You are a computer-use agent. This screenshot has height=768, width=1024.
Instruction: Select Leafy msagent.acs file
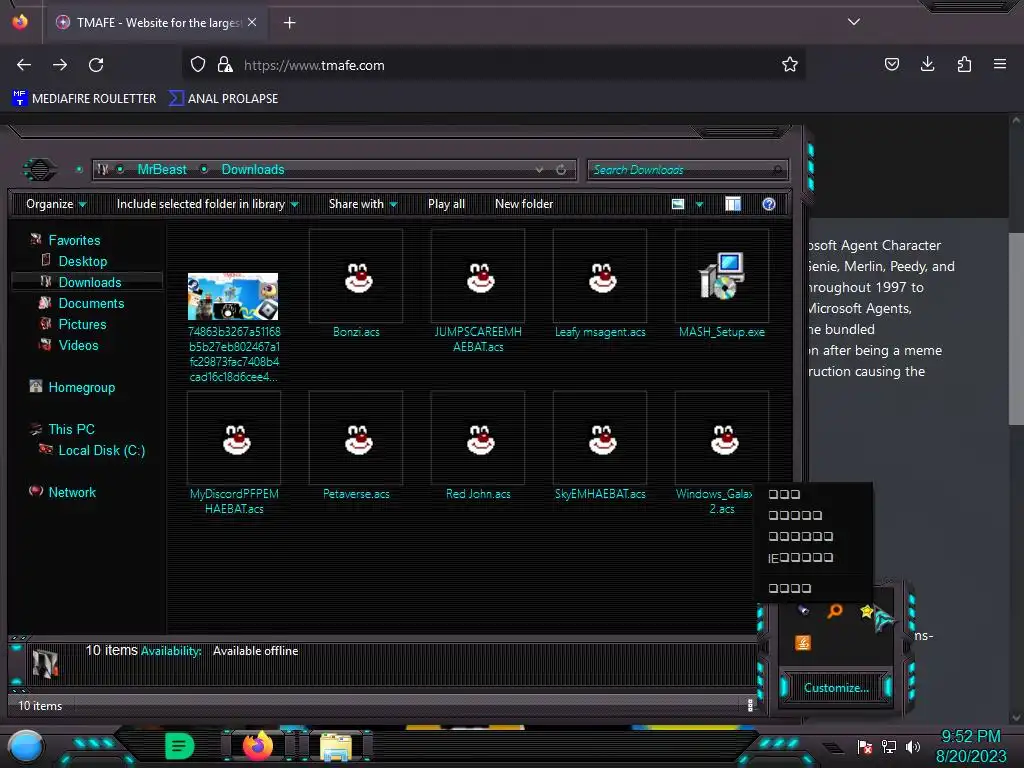click(x=600, y=283)
